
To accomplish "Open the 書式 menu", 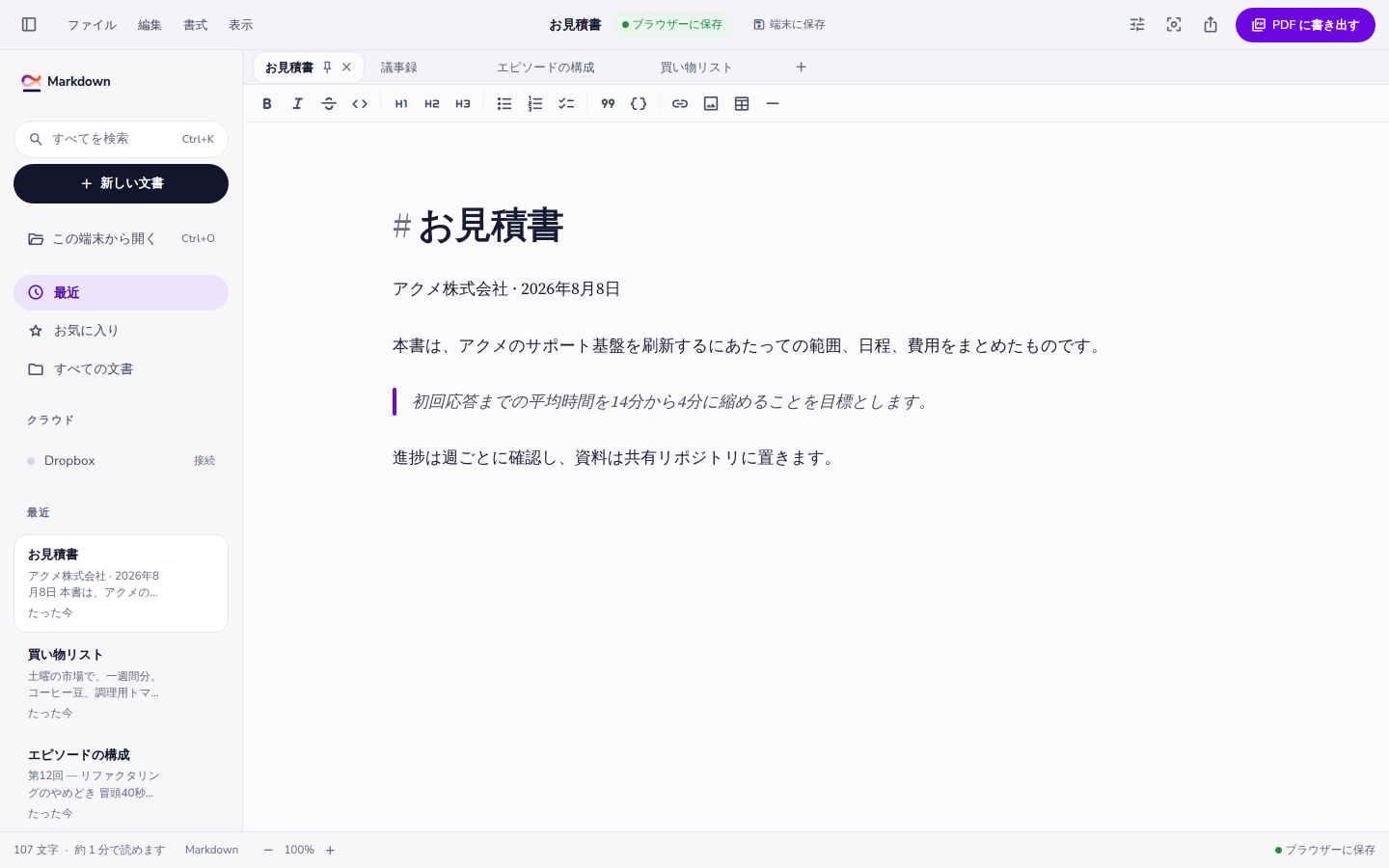I will click(195, 25).
